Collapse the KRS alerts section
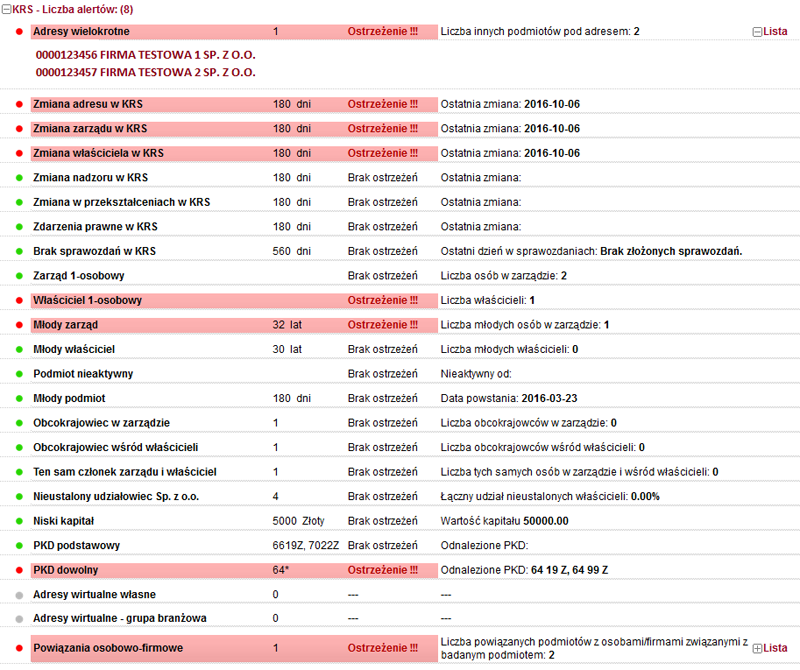Screen dimensions: 800x670 [6, 9]
